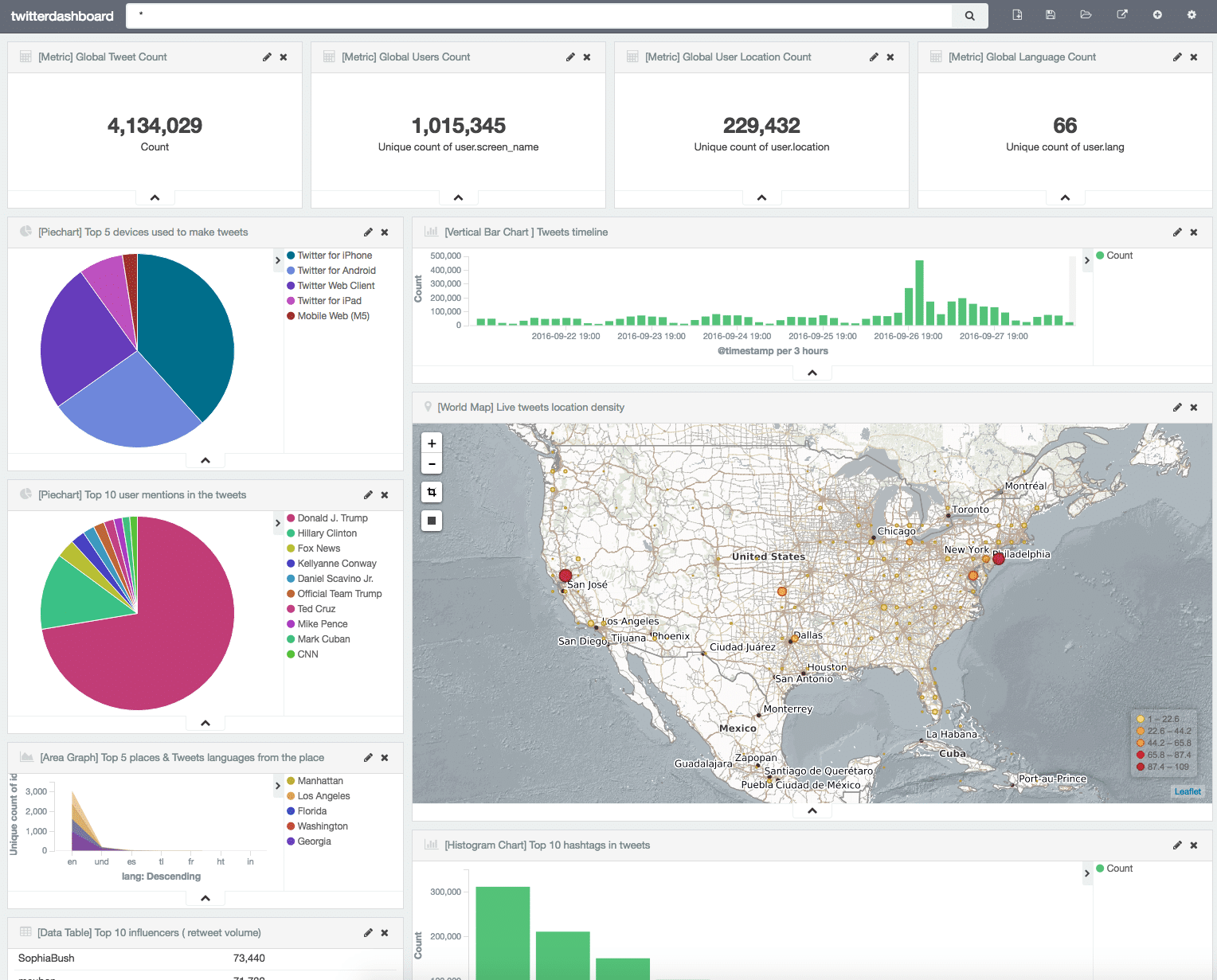Remove the Top 5 devices piechart
This screenshot has width=1217, height=980.
(385, 232)
